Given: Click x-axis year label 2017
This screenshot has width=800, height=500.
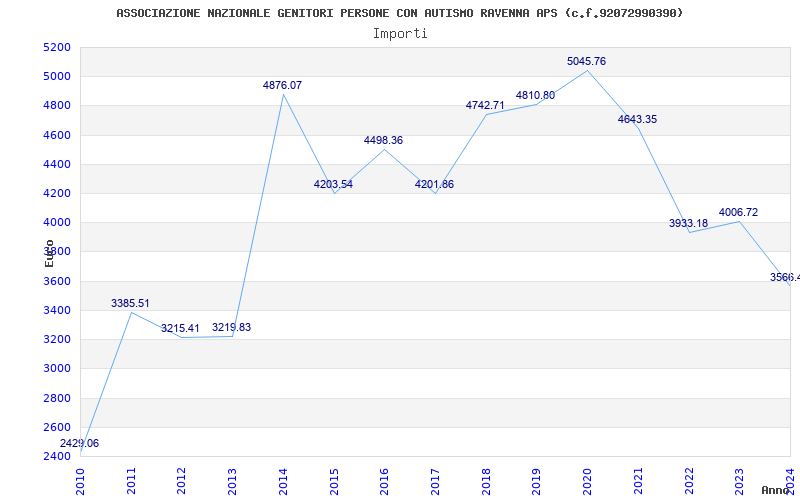Looking at the screenshot, I should [x=435, y=482].
